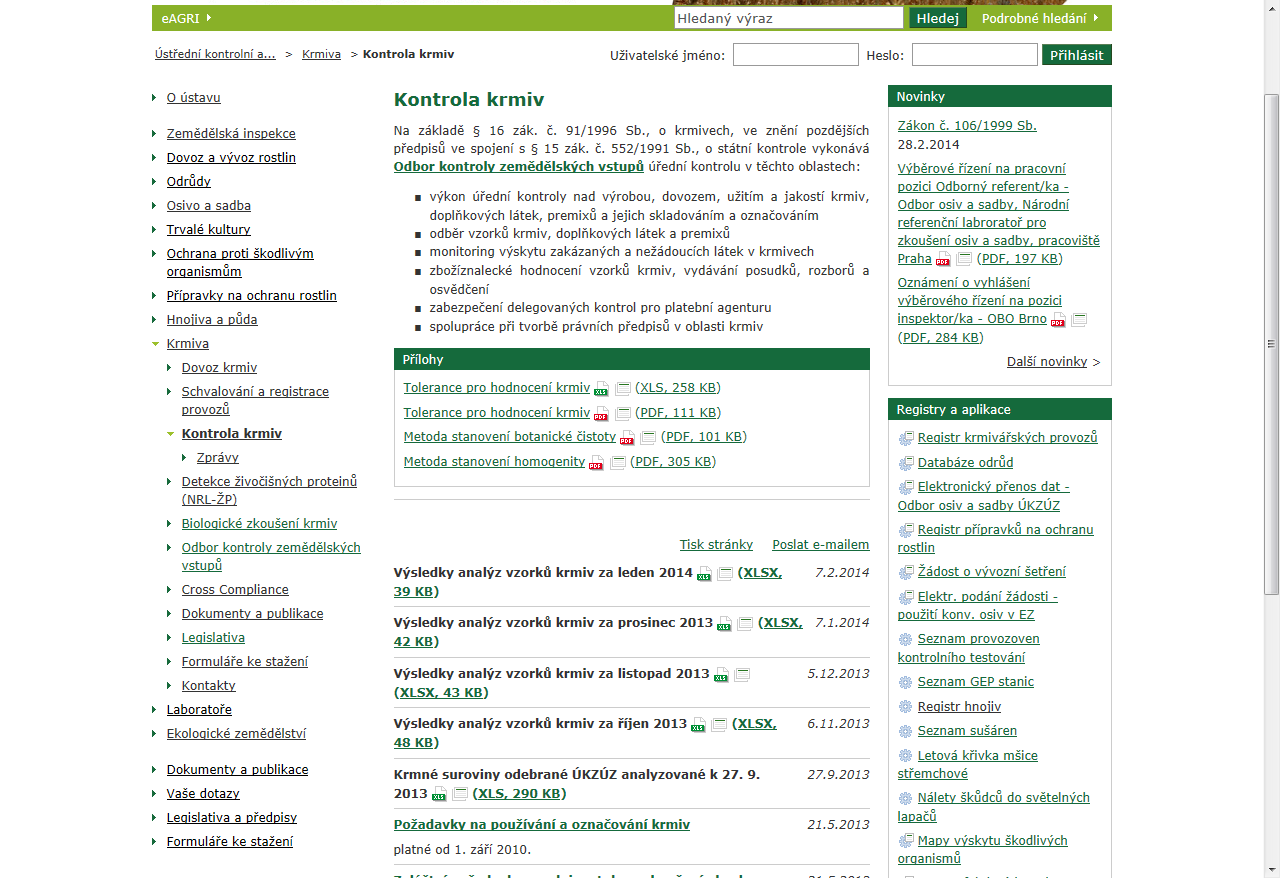Click the Přihlásit login button

click(x=1077, y=55)
